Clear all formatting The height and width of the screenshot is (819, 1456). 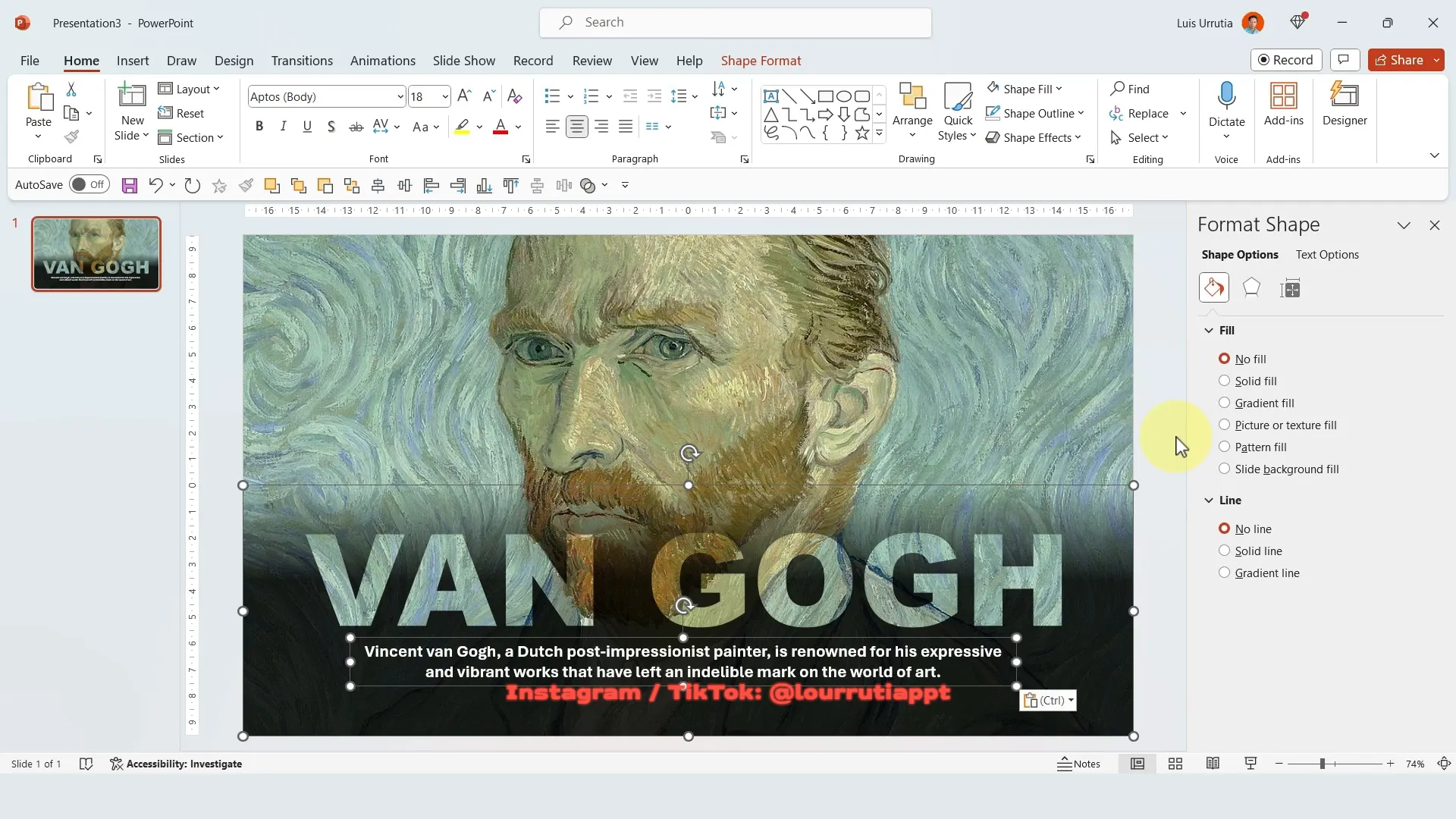coord(515,96)
